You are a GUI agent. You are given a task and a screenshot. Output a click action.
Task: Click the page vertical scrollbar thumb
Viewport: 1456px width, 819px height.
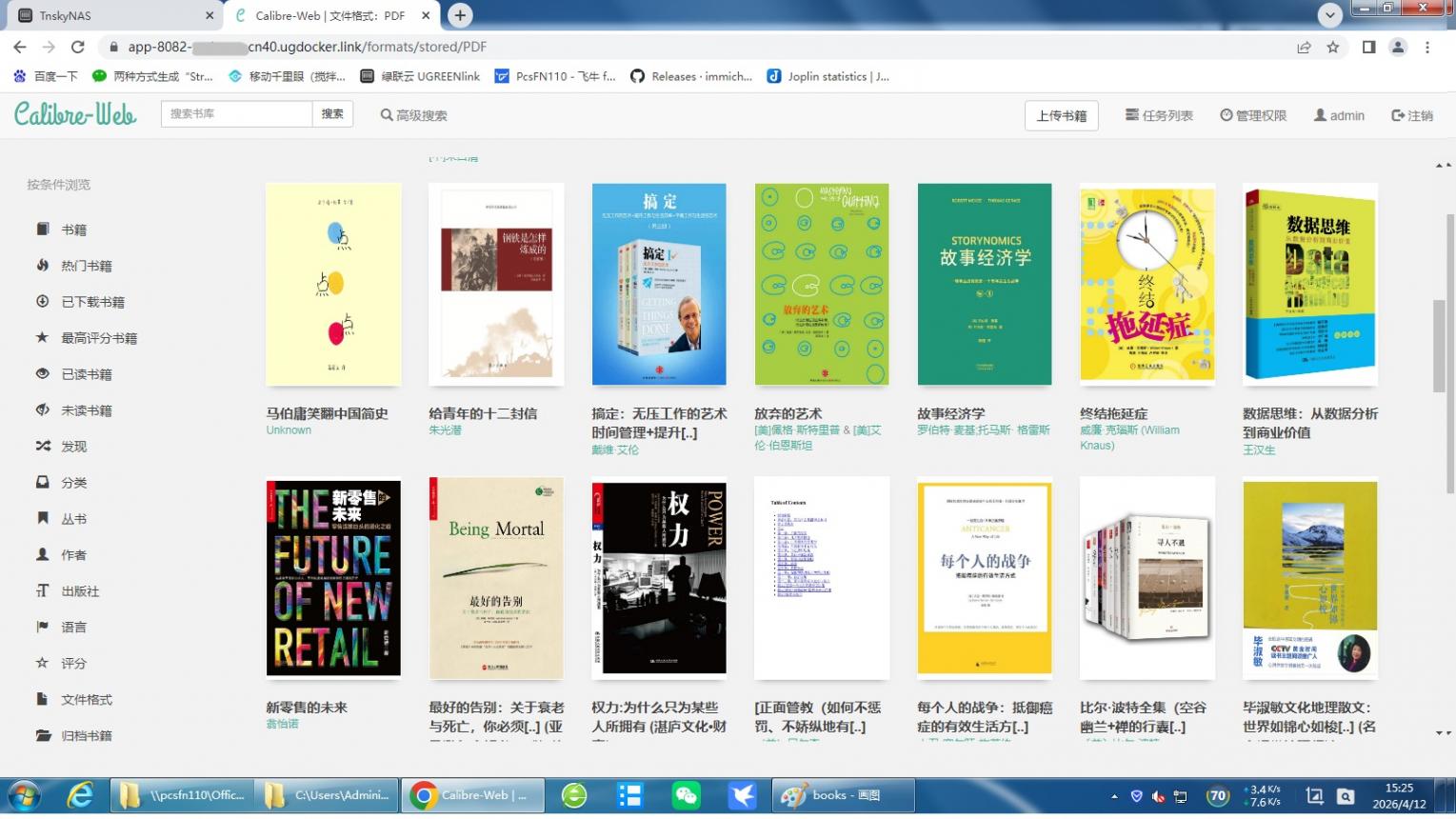(x=1438, y=345)
